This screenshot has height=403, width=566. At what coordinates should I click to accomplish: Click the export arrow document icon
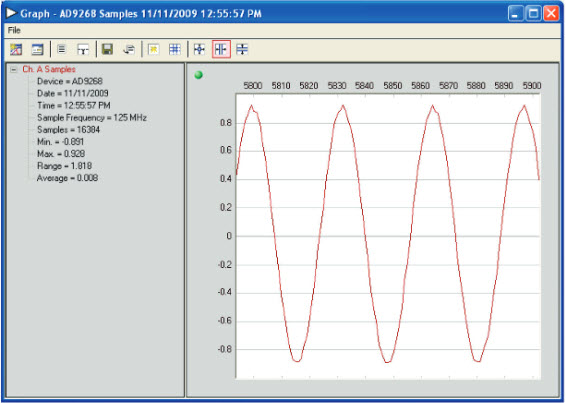coord(129,49)
